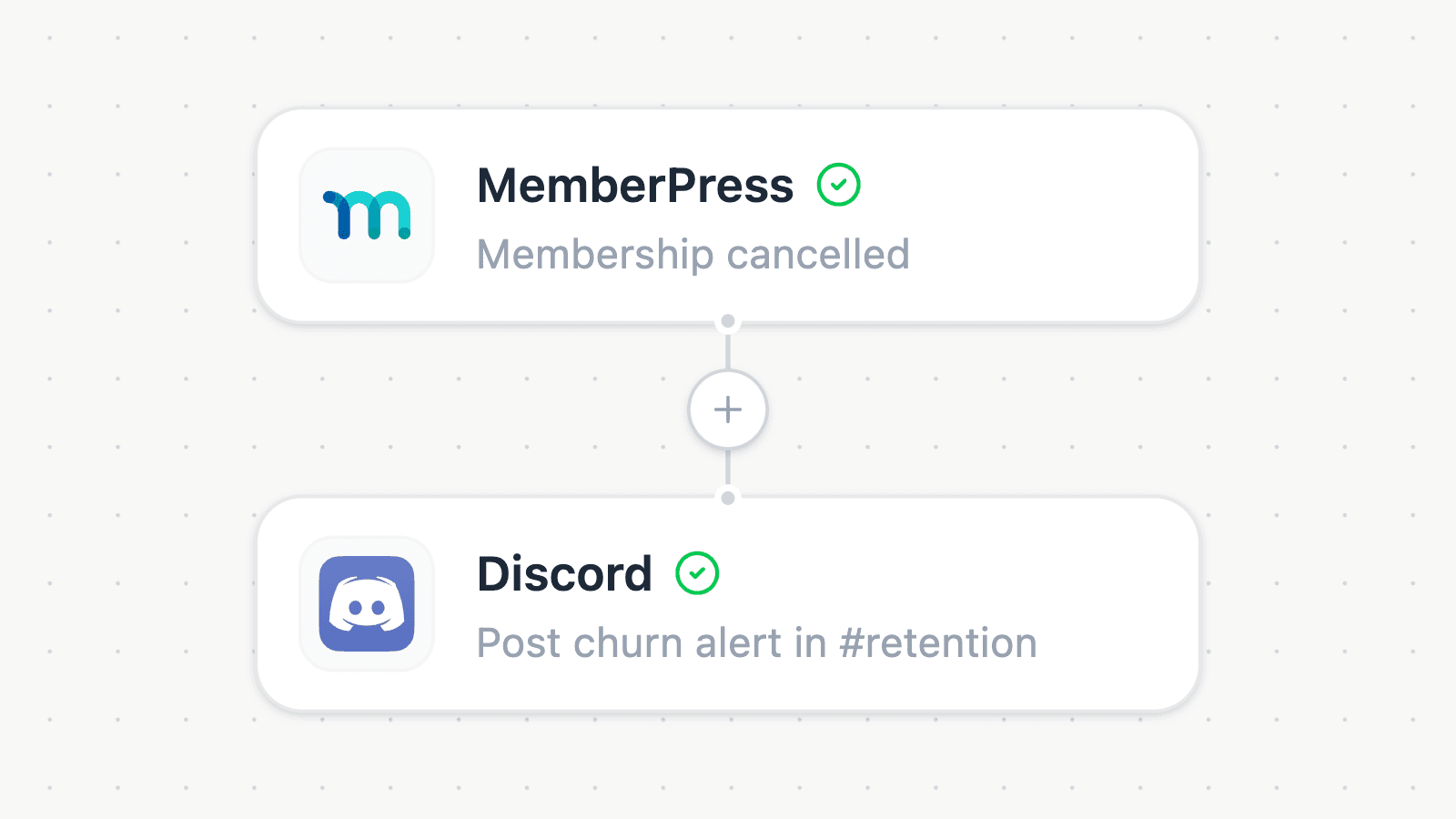
Task: Enable the connection between the two steps
Action: [x=727, y=409]
